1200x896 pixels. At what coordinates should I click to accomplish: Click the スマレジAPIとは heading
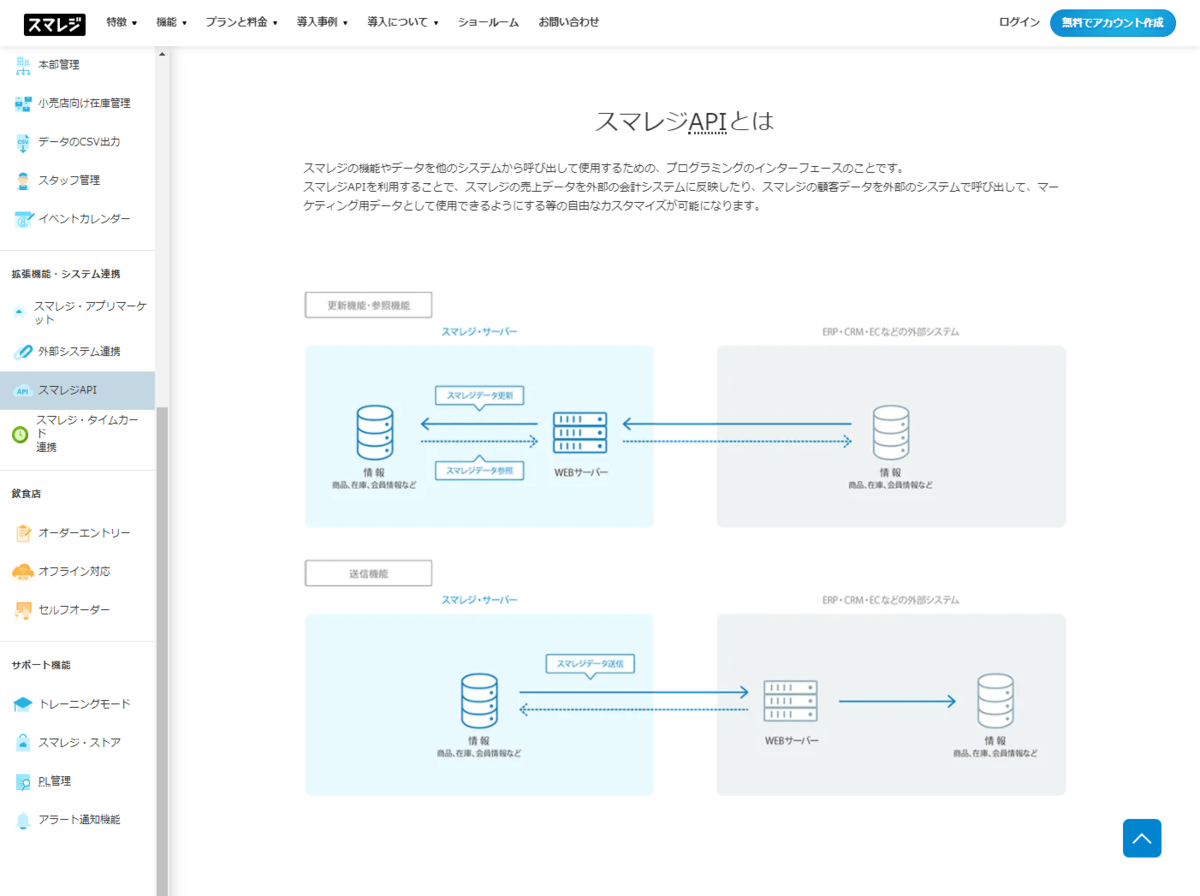685,122
